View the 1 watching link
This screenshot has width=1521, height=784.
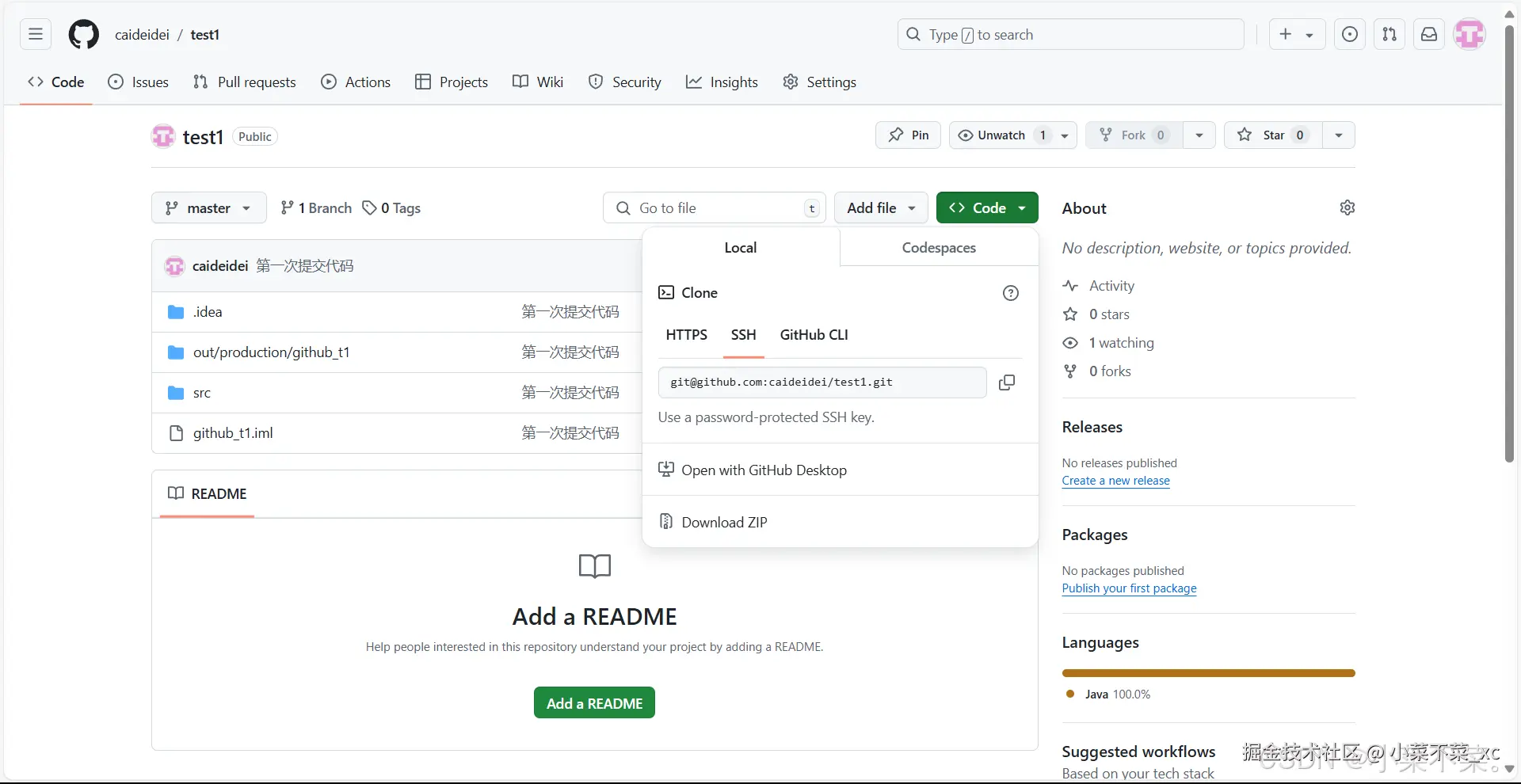[x=1108, y=343]
